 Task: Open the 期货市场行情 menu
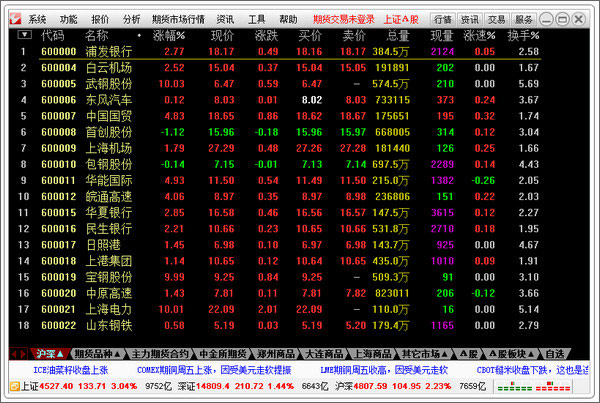click(x=178, y=20)
